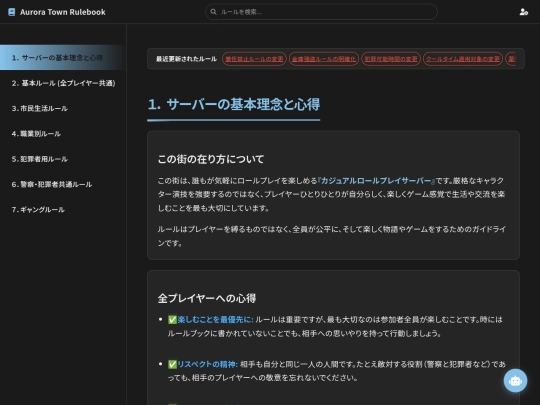Click the この街の在り方について subheading
Screen dimensions: 540x405
[x=211, y=159]
